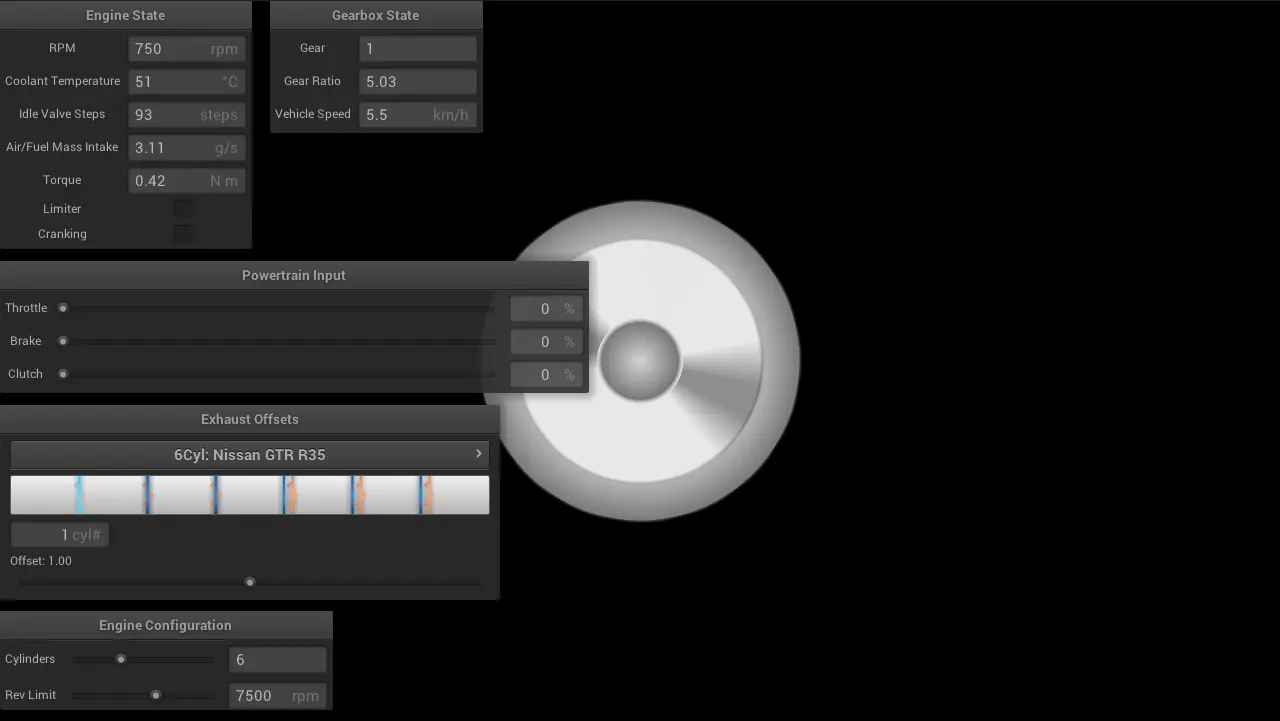Click the Brake slider handle

pyautogui.click(x=63, y=340)
